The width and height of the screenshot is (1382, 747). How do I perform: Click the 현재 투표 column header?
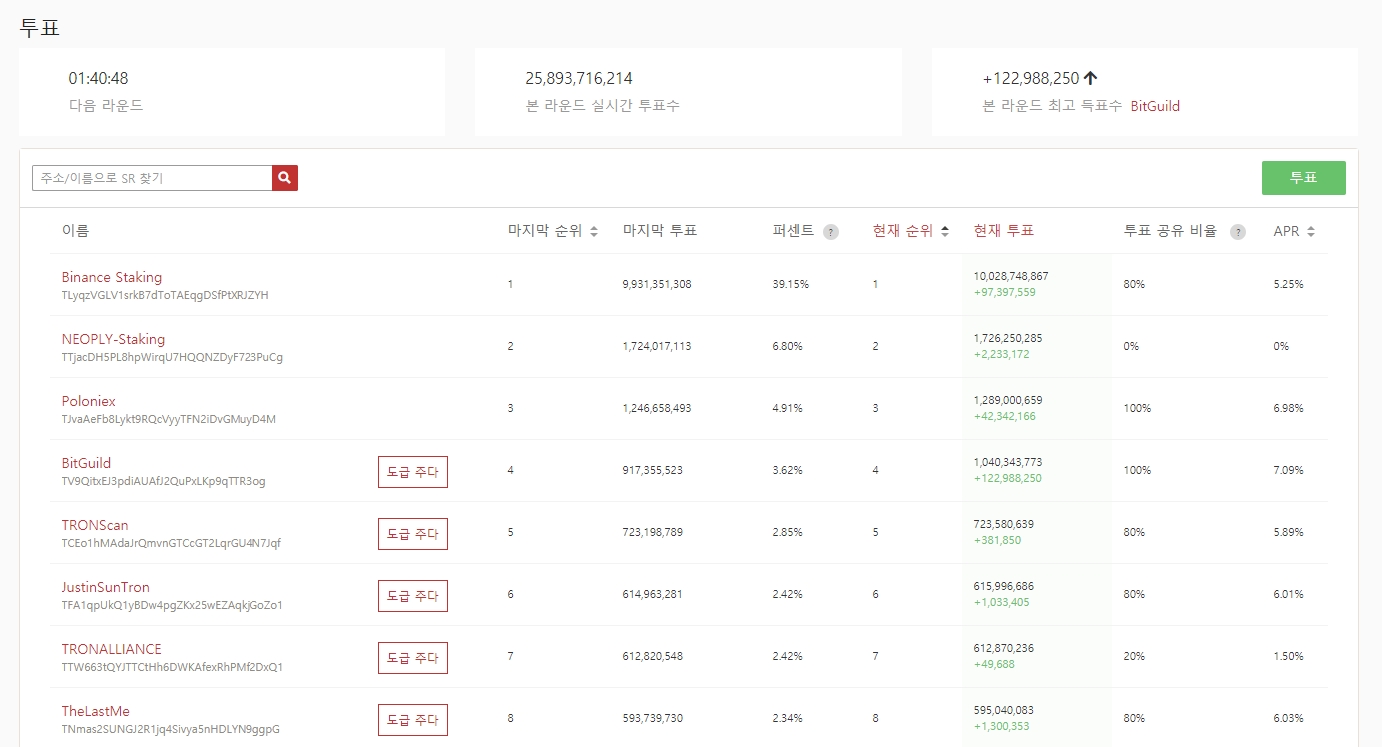[1003, 231]
